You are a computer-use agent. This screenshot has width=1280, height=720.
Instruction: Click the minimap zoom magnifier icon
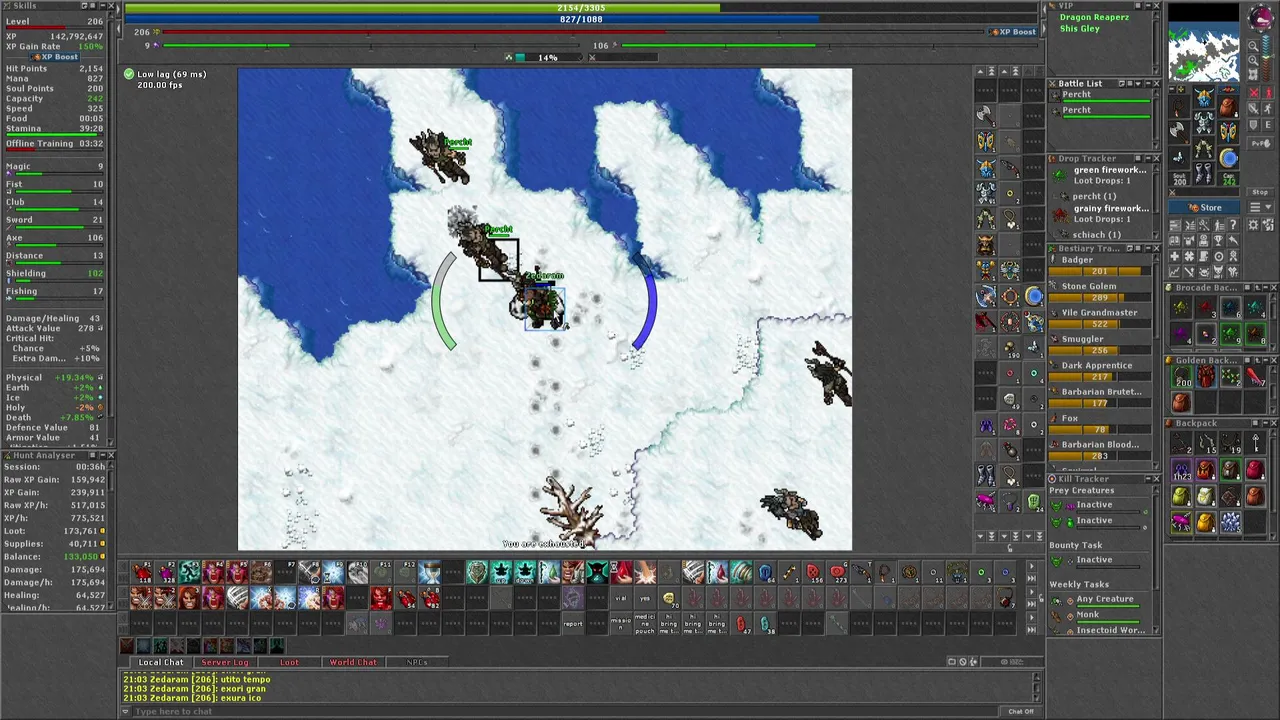pyautogui.click(x=1254, y=46)
